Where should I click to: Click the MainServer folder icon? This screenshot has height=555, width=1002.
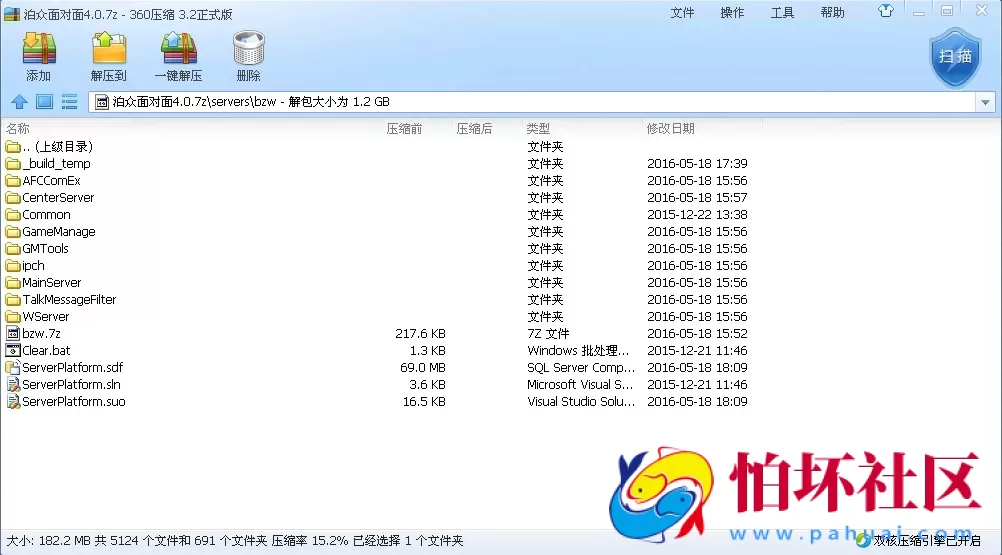(x=13, y=282)
